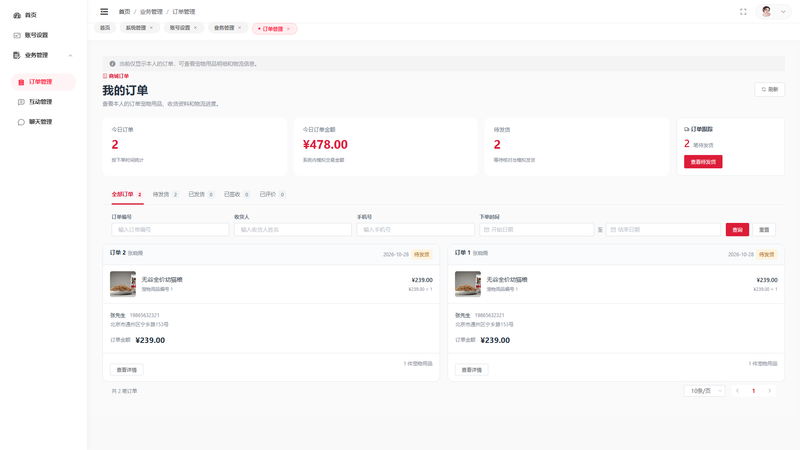Click the 今日订单金额 ¥478.00 value
This screenshot has width=800, height=450.
(x=325, y=144)
